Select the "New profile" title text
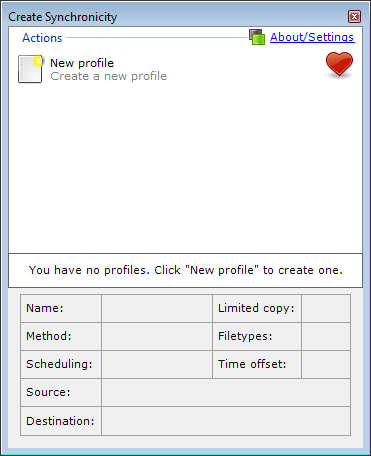Screen dimensions: 371x456 coord(82,63)
